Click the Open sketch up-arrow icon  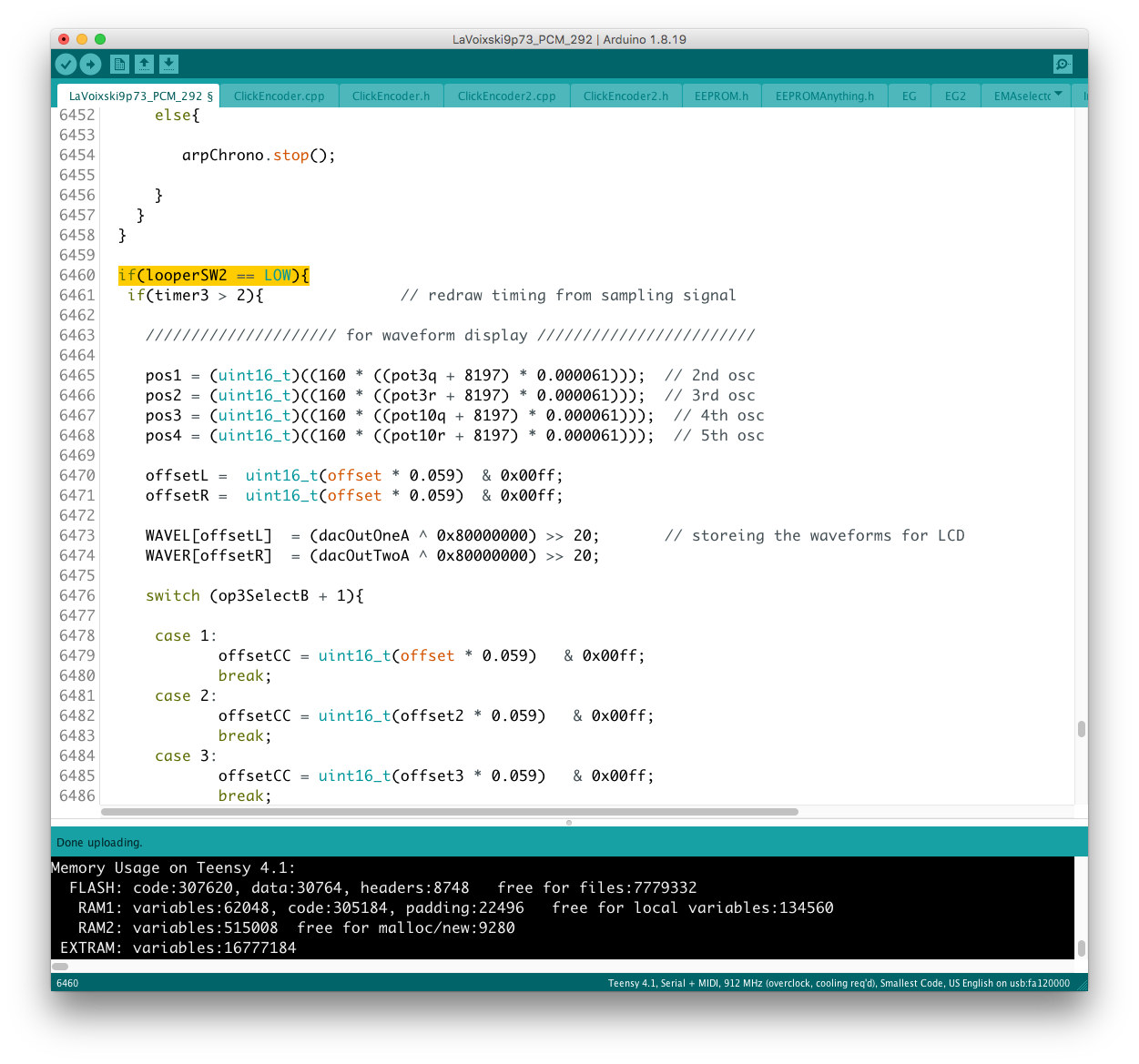(x=144, y=64)
